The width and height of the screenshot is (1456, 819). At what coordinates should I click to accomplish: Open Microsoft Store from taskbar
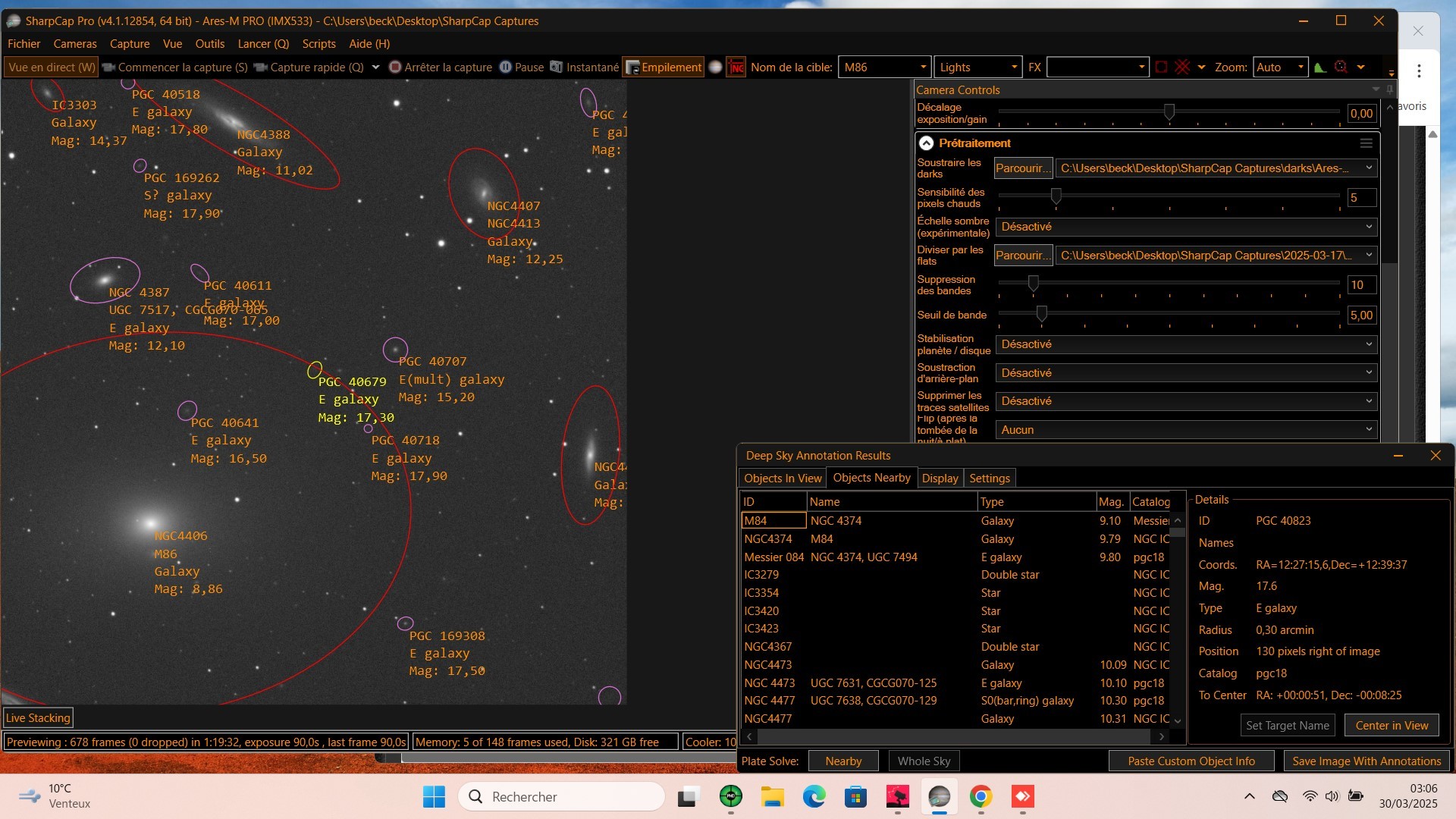[x=856, y=797]
